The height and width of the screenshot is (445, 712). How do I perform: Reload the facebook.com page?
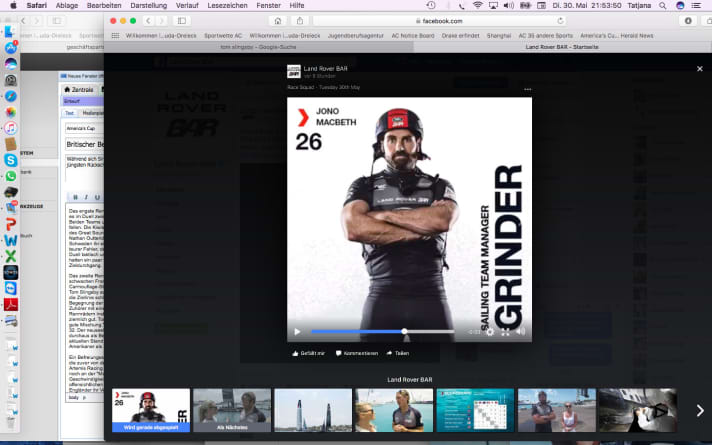[560, 21]
